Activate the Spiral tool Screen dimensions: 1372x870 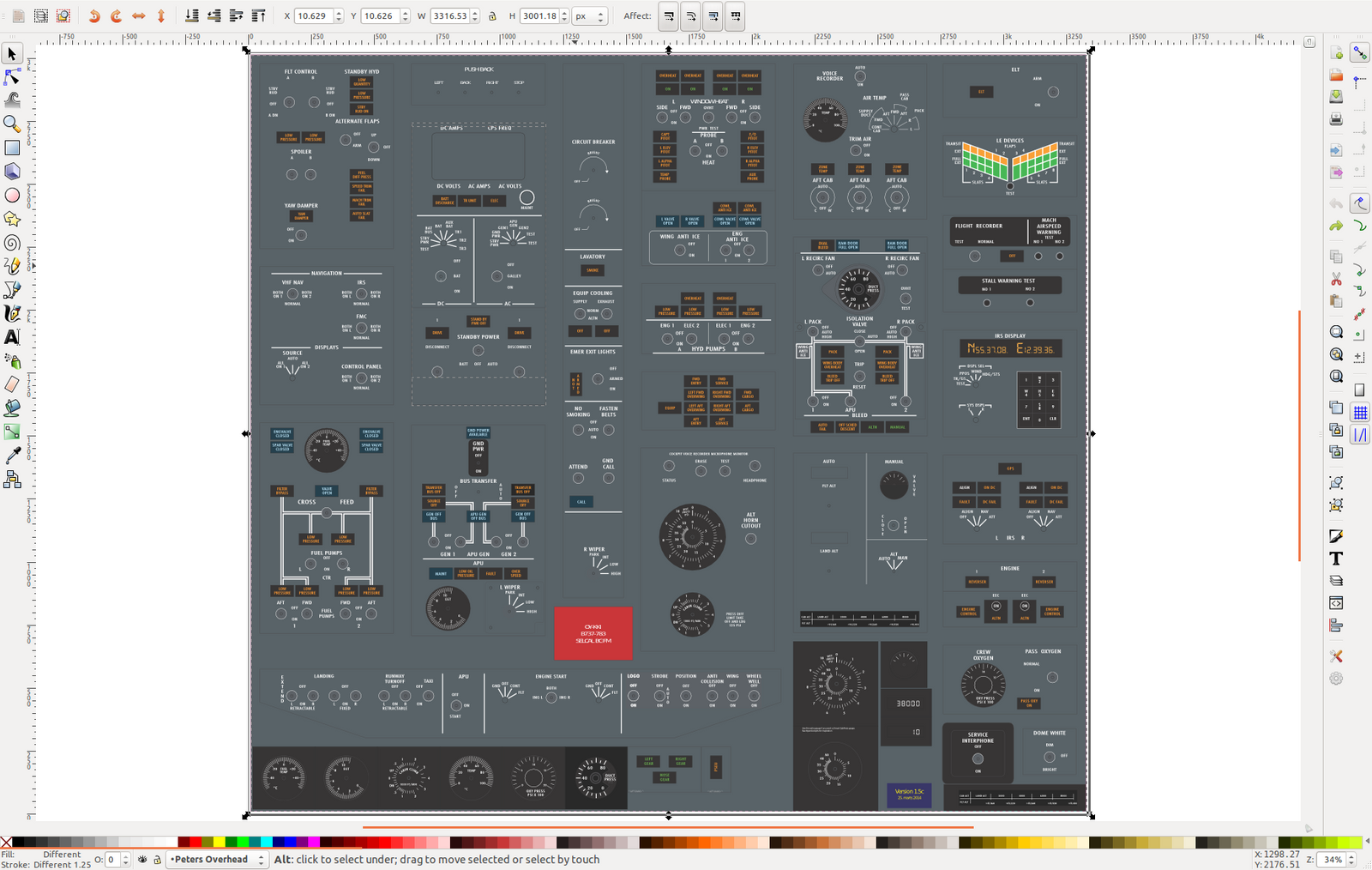click(x=12, y=243)
